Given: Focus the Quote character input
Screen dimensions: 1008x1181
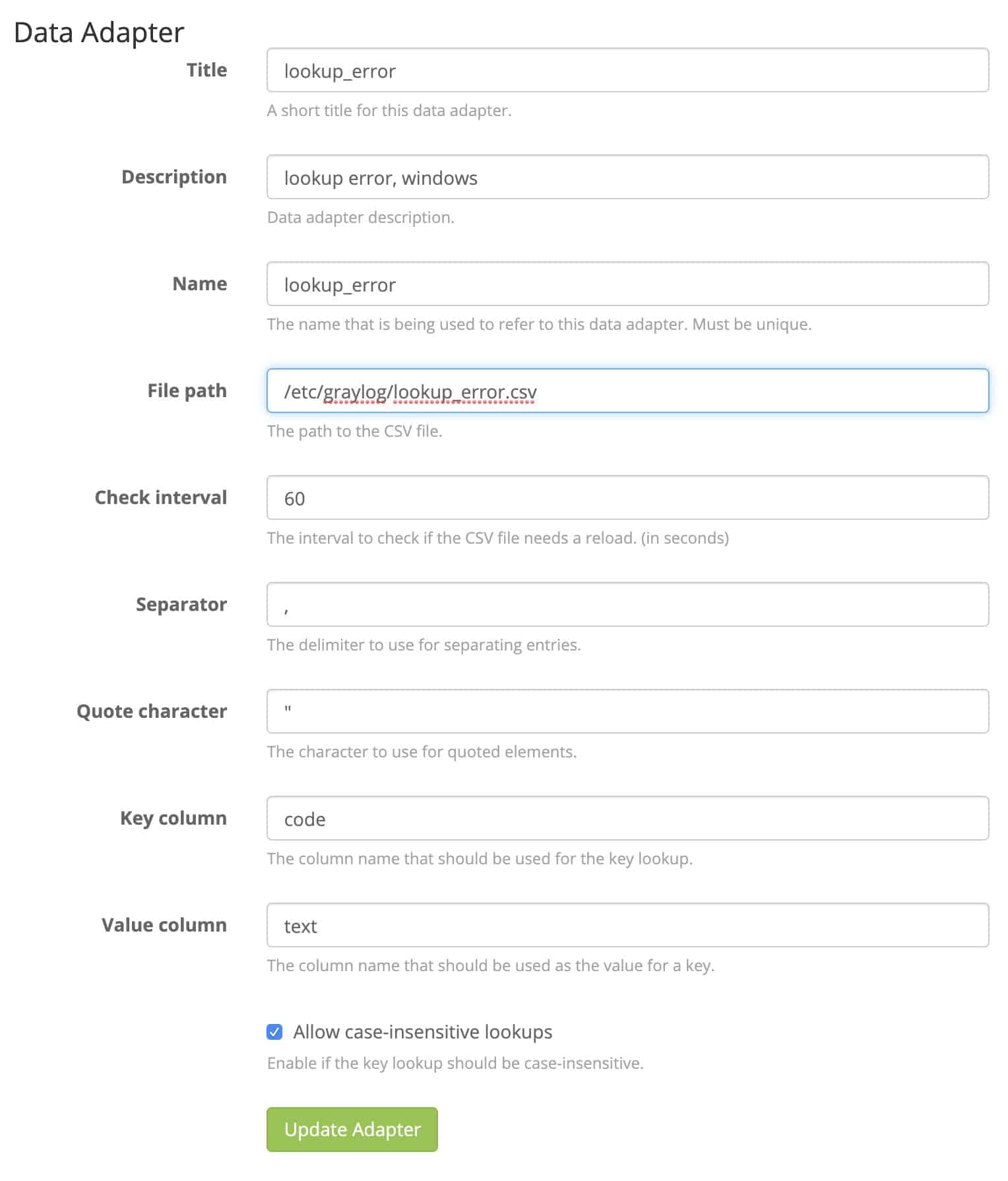Looking at the screenshot, I should pos(627,712).
